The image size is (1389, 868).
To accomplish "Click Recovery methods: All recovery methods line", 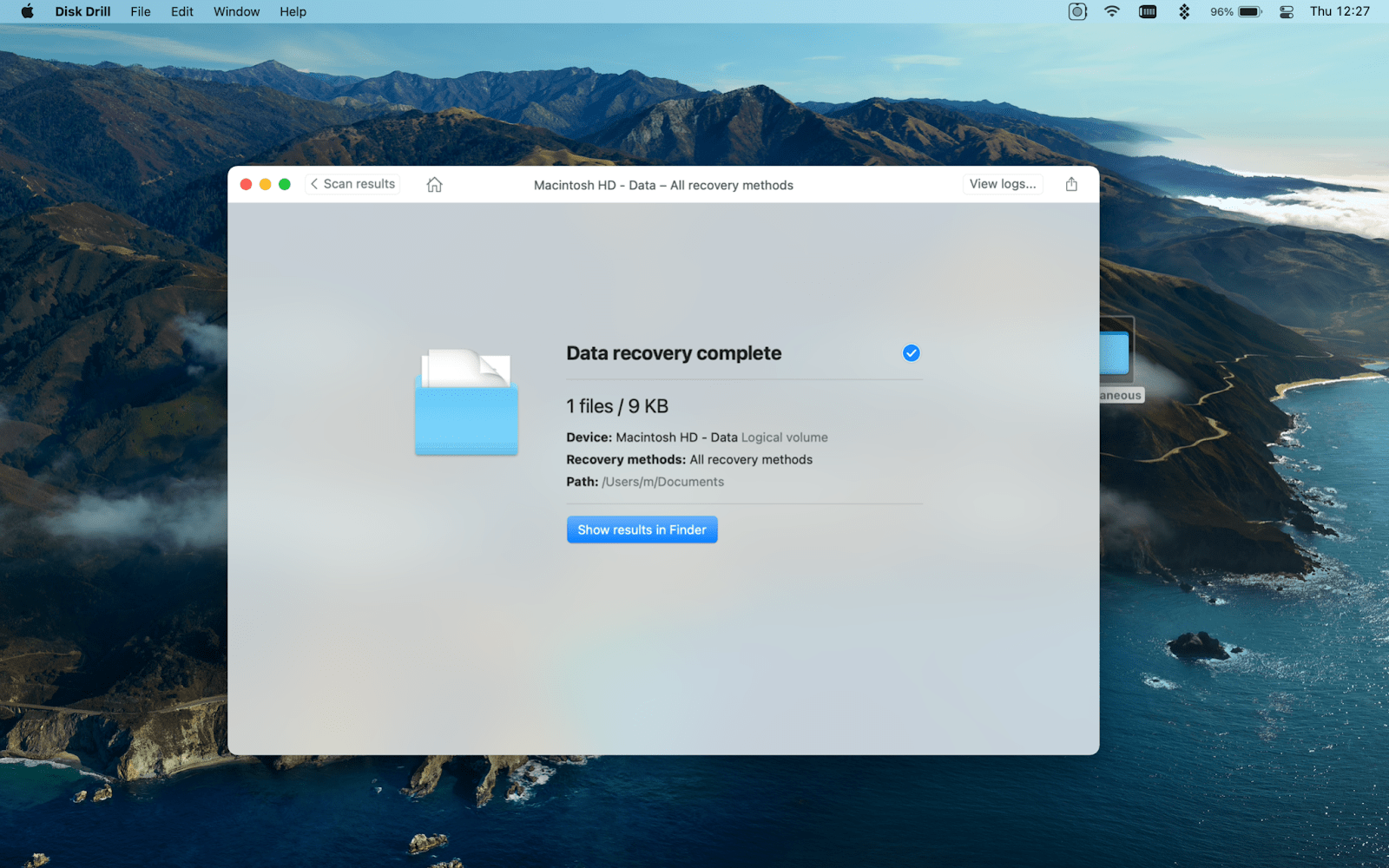I will 689,460.
